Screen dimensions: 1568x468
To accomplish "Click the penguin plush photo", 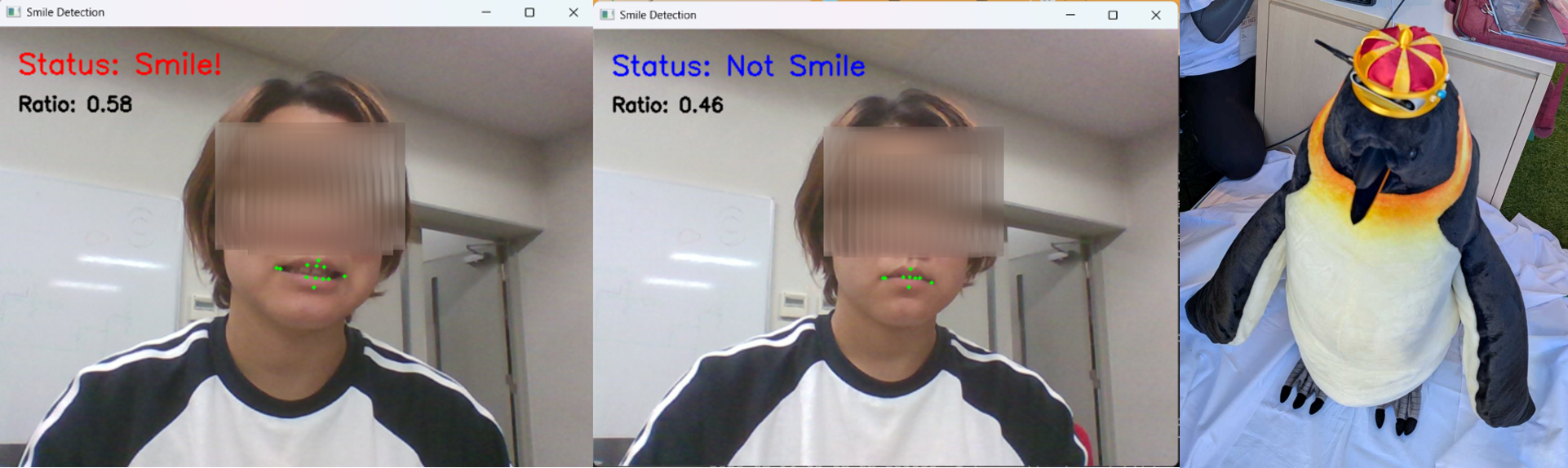I will tap(1374, 234).
